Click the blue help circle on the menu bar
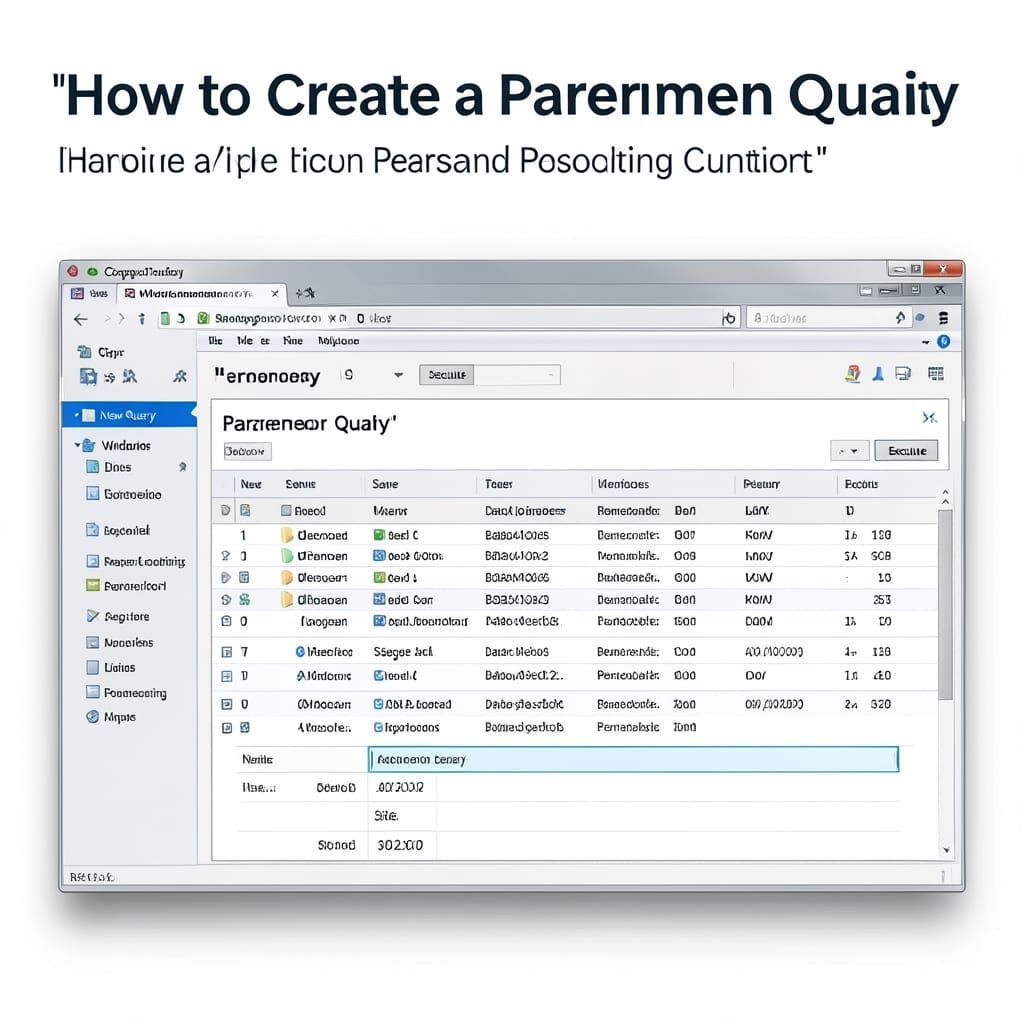1024x1024 pixels. point(944,342)
